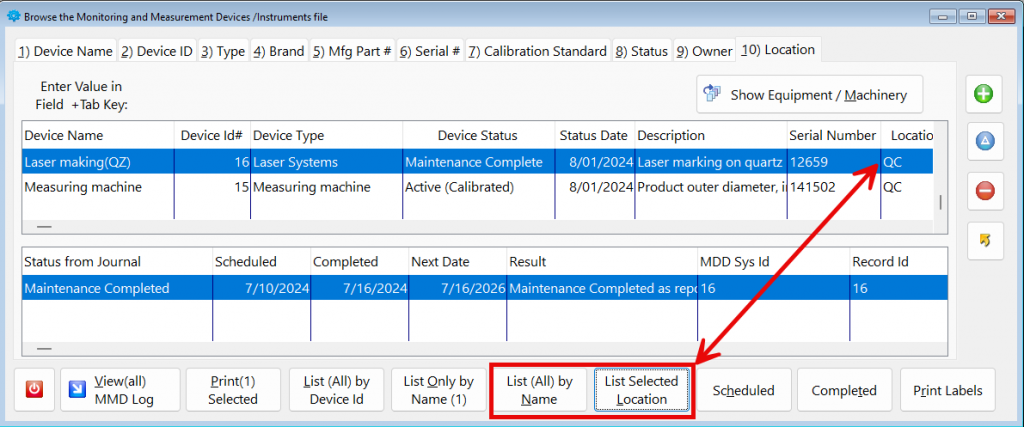Screen dimensions: 1024x427
Task: Click the Result column header
Action: [602, 262]
